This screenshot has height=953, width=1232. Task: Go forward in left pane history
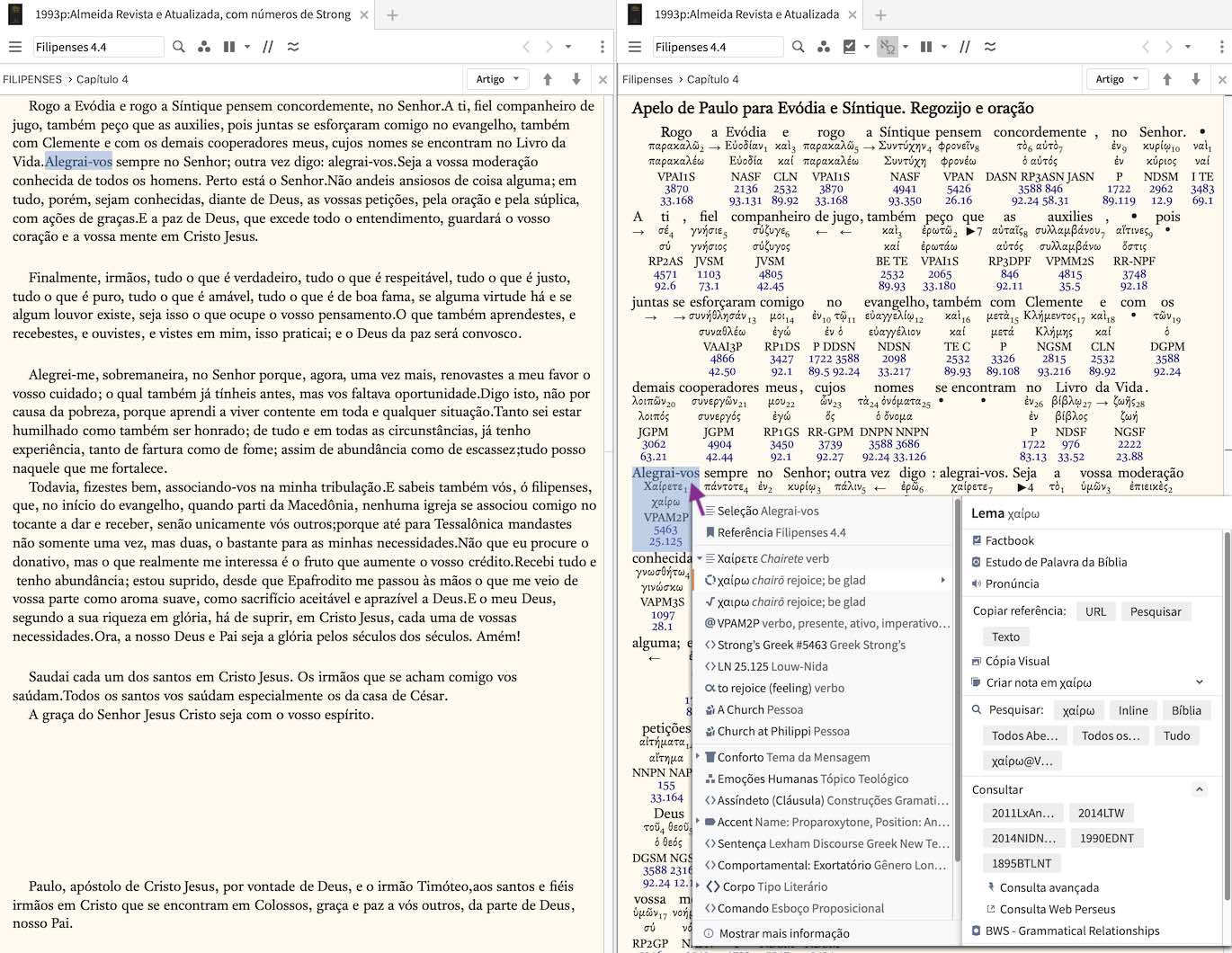(549, 47)
